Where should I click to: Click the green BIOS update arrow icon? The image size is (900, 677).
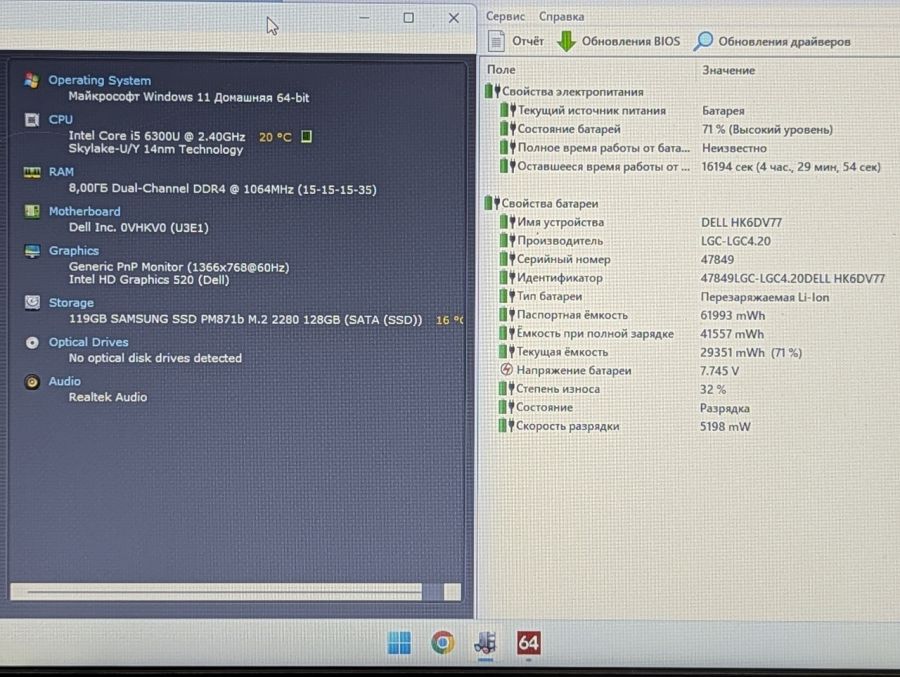click(567, 41)
